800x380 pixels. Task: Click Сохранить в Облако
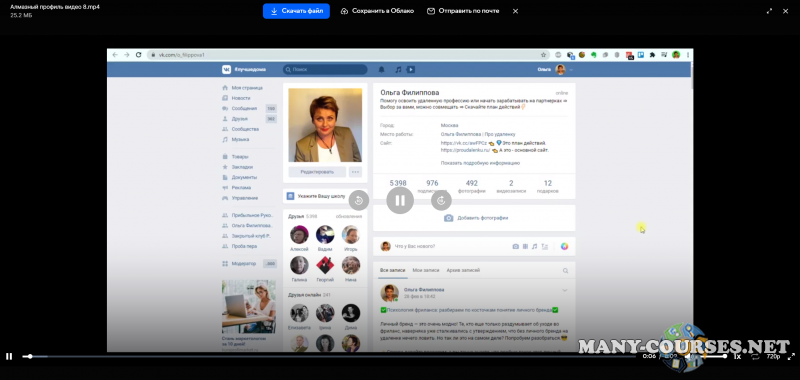coord(378,11)
